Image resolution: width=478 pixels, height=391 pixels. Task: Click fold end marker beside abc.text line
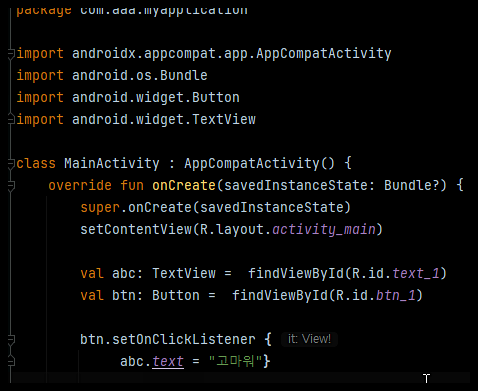coord(11,361)
